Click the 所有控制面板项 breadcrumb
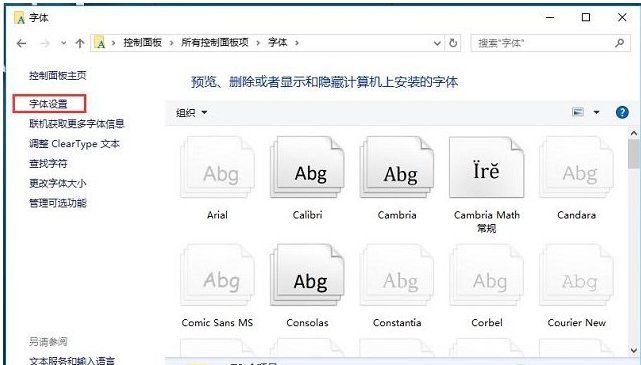Viewport: 641px width, 365px height. point(215,43)
